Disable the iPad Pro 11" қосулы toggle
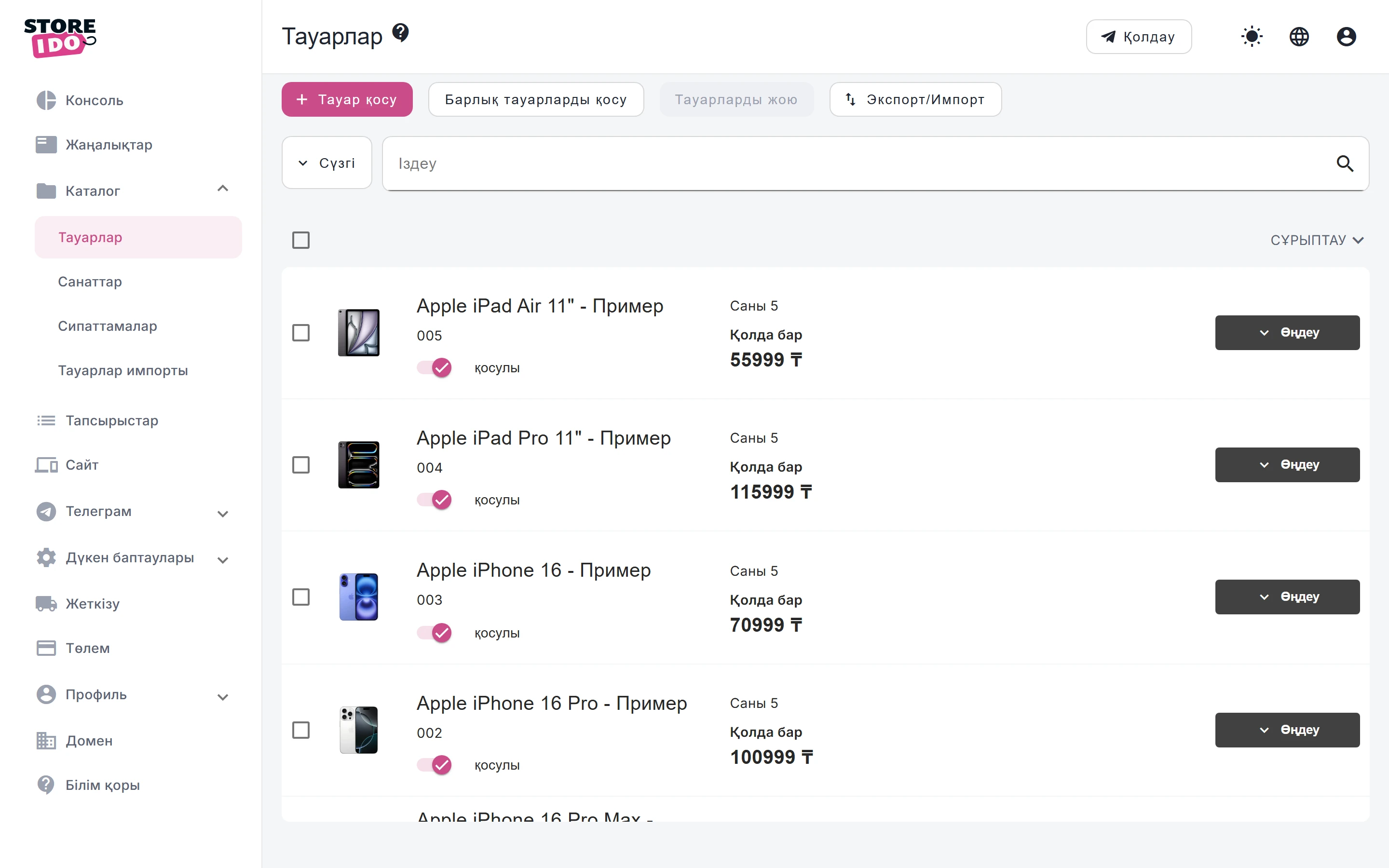1389x868 pixels. [435, 500]
